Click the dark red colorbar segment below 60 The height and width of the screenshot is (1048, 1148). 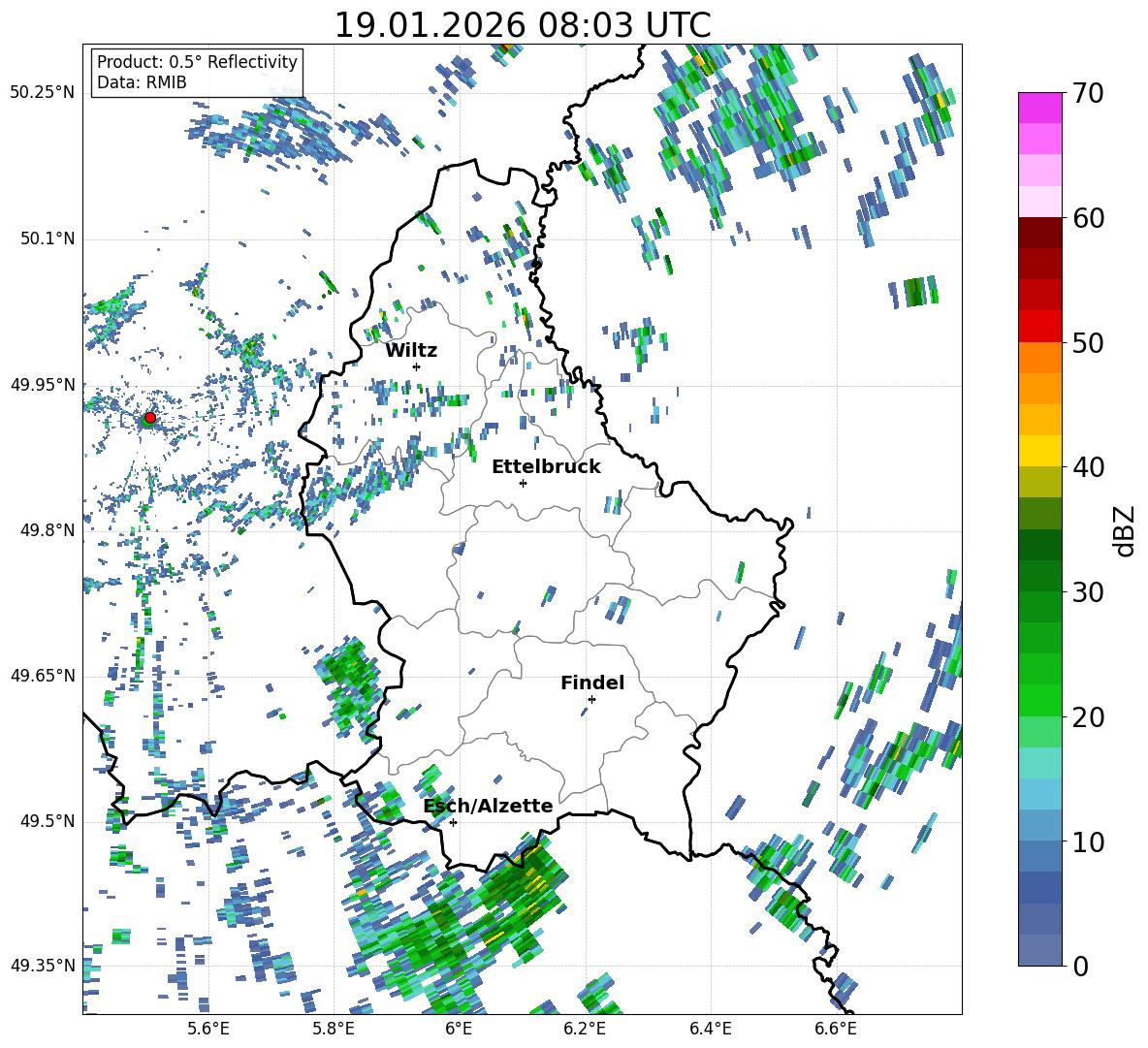click(1040, 233)
